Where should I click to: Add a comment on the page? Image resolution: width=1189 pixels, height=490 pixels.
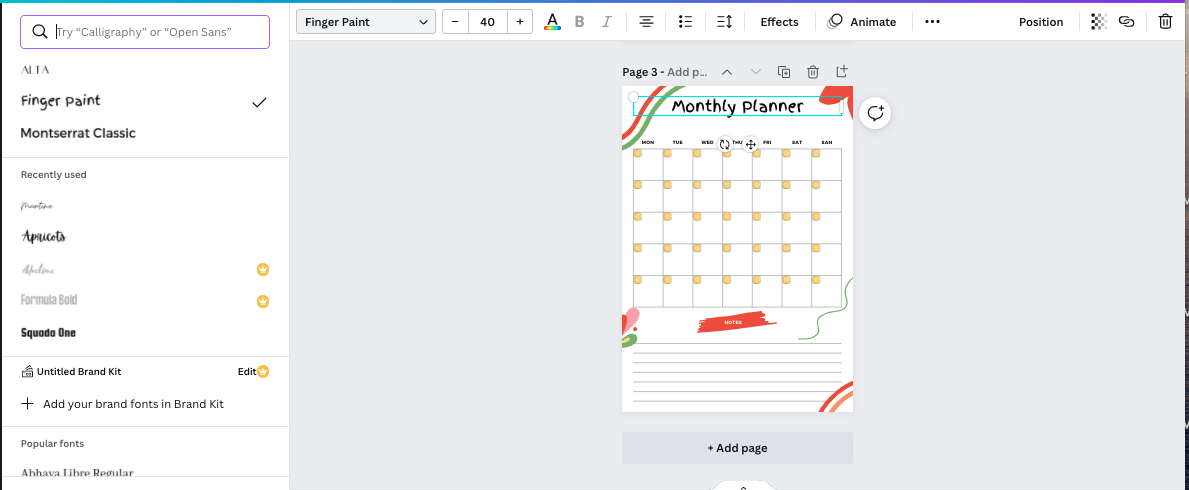[x=875, y=113]
